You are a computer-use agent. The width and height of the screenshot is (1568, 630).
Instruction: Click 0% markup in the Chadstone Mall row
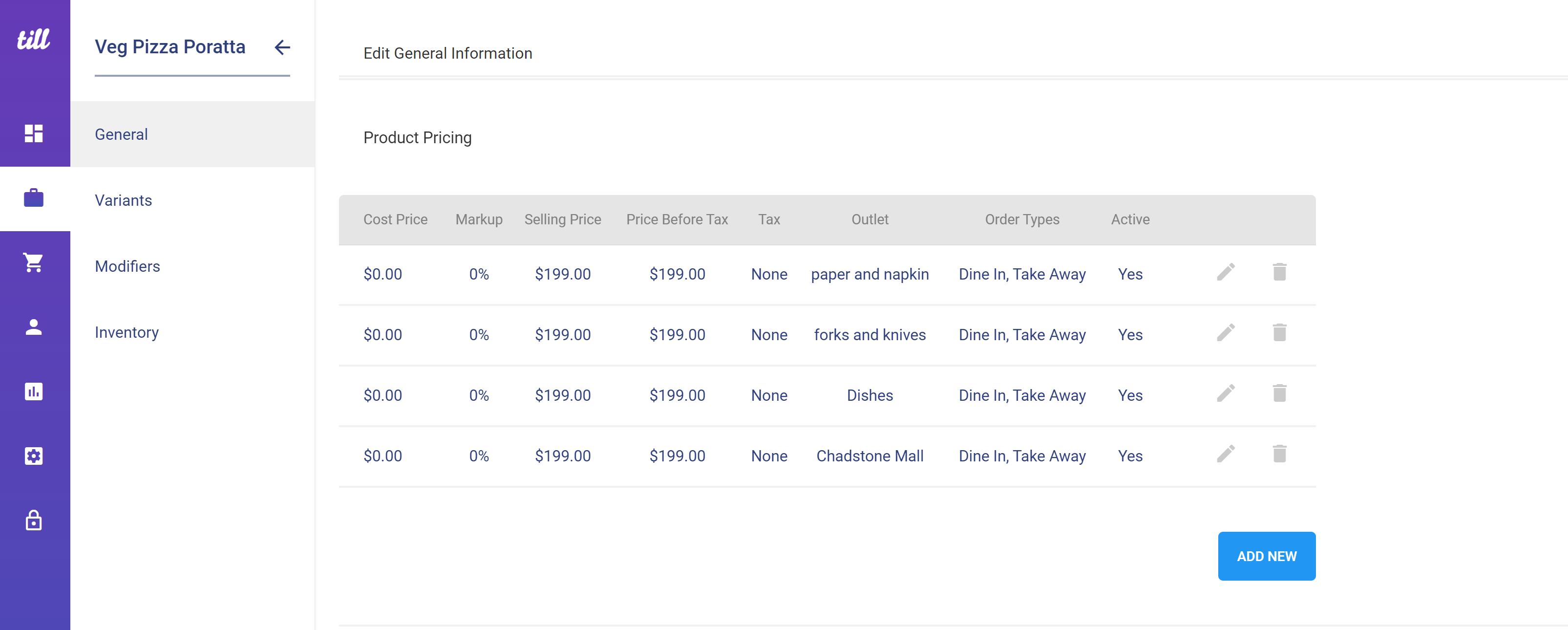[479, 456]
